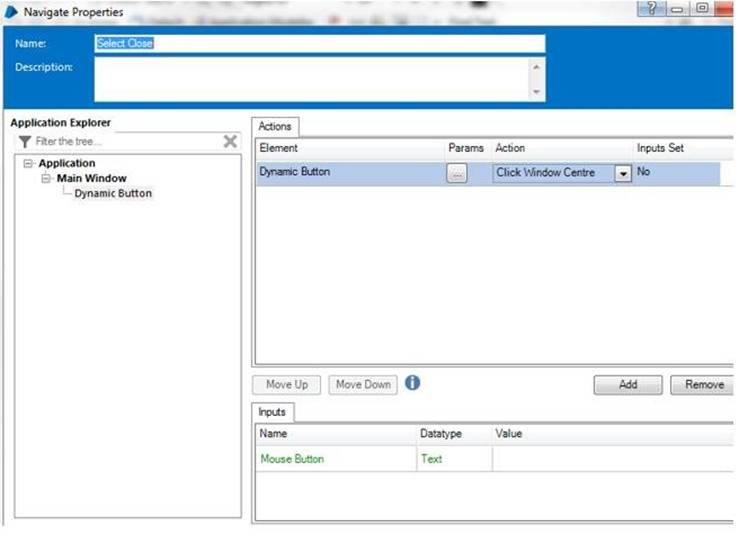Open the Click Window Centre action dropdown

click(x=622, y=173)
